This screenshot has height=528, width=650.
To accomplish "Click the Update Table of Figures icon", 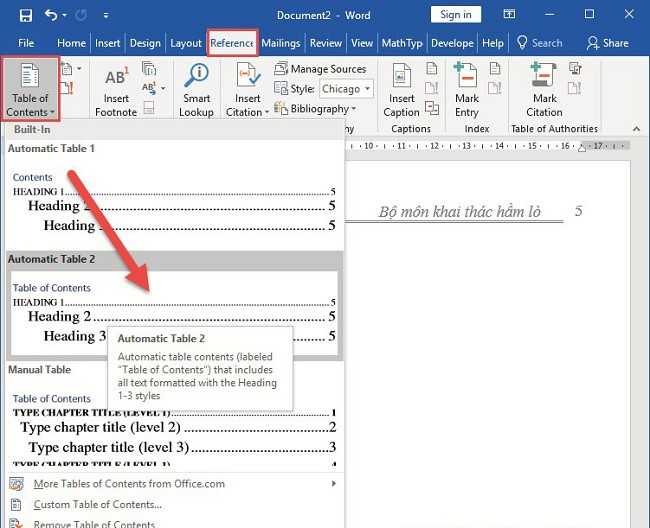I will click(x=432, y=88).
